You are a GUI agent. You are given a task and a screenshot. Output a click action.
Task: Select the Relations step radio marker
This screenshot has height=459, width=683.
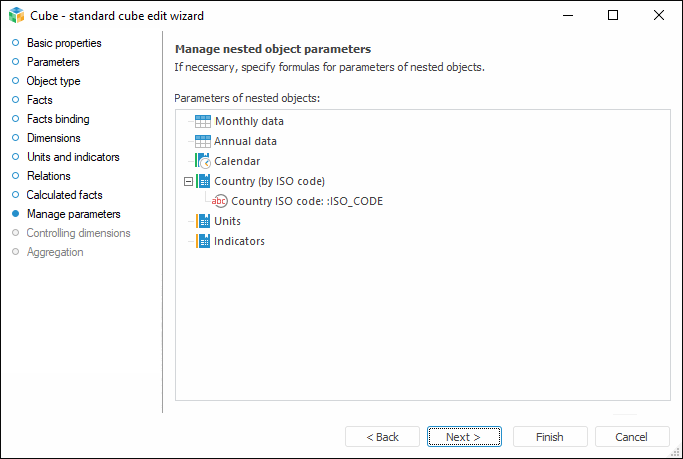tap(15, 176)
